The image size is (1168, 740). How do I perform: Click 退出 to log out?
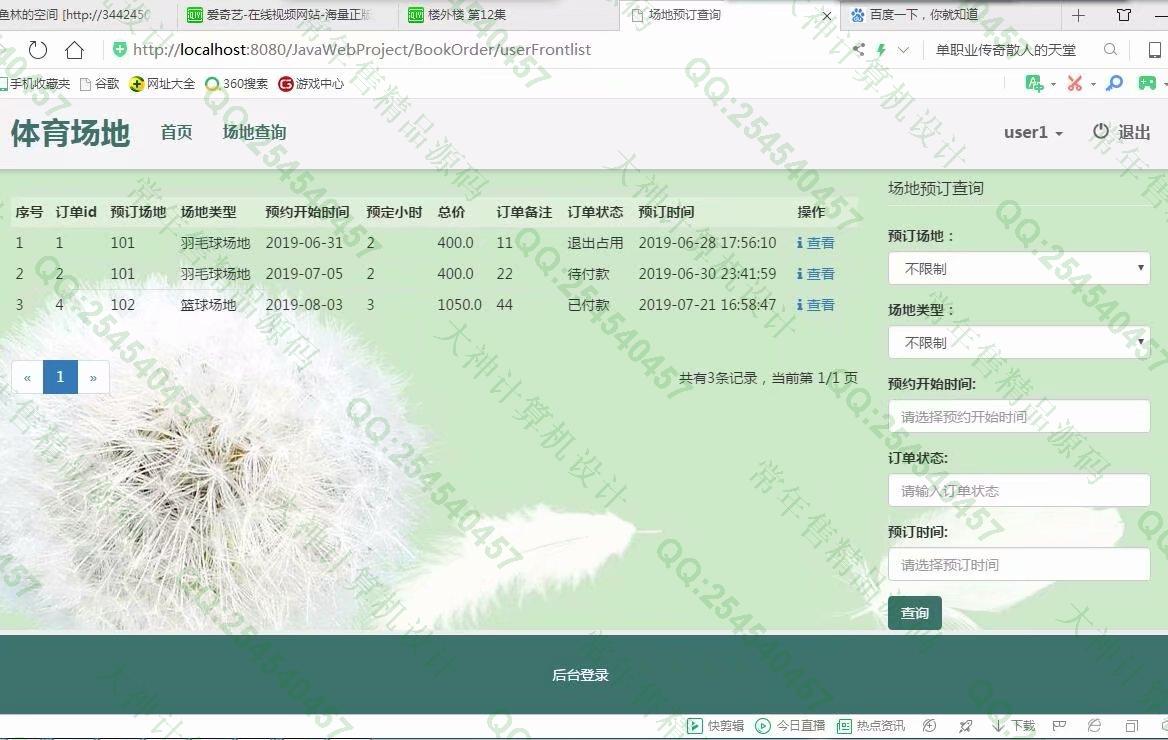(1122, 133)
